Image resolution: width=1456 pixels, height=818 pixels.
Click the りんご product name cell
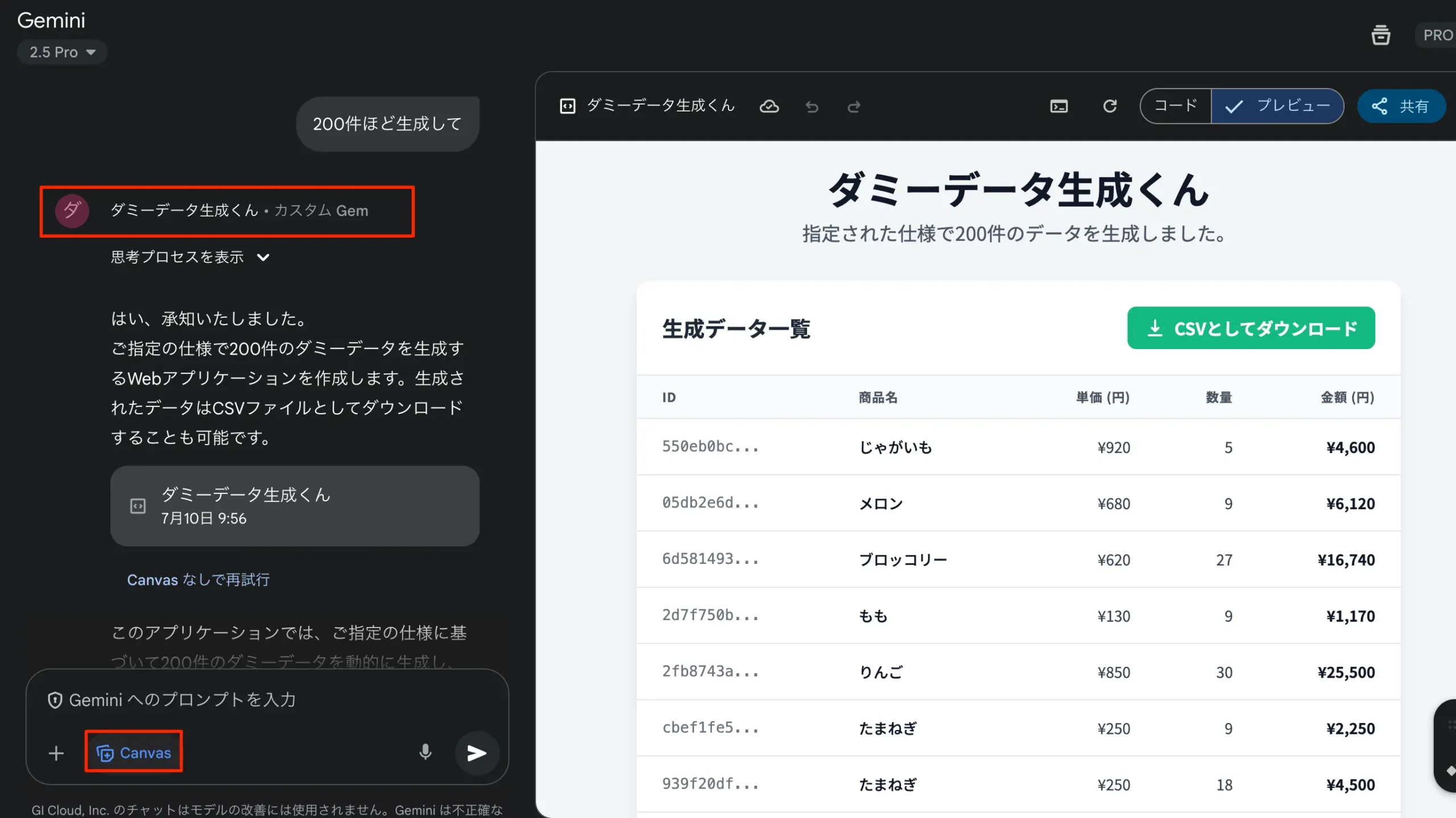coord(880,672)
